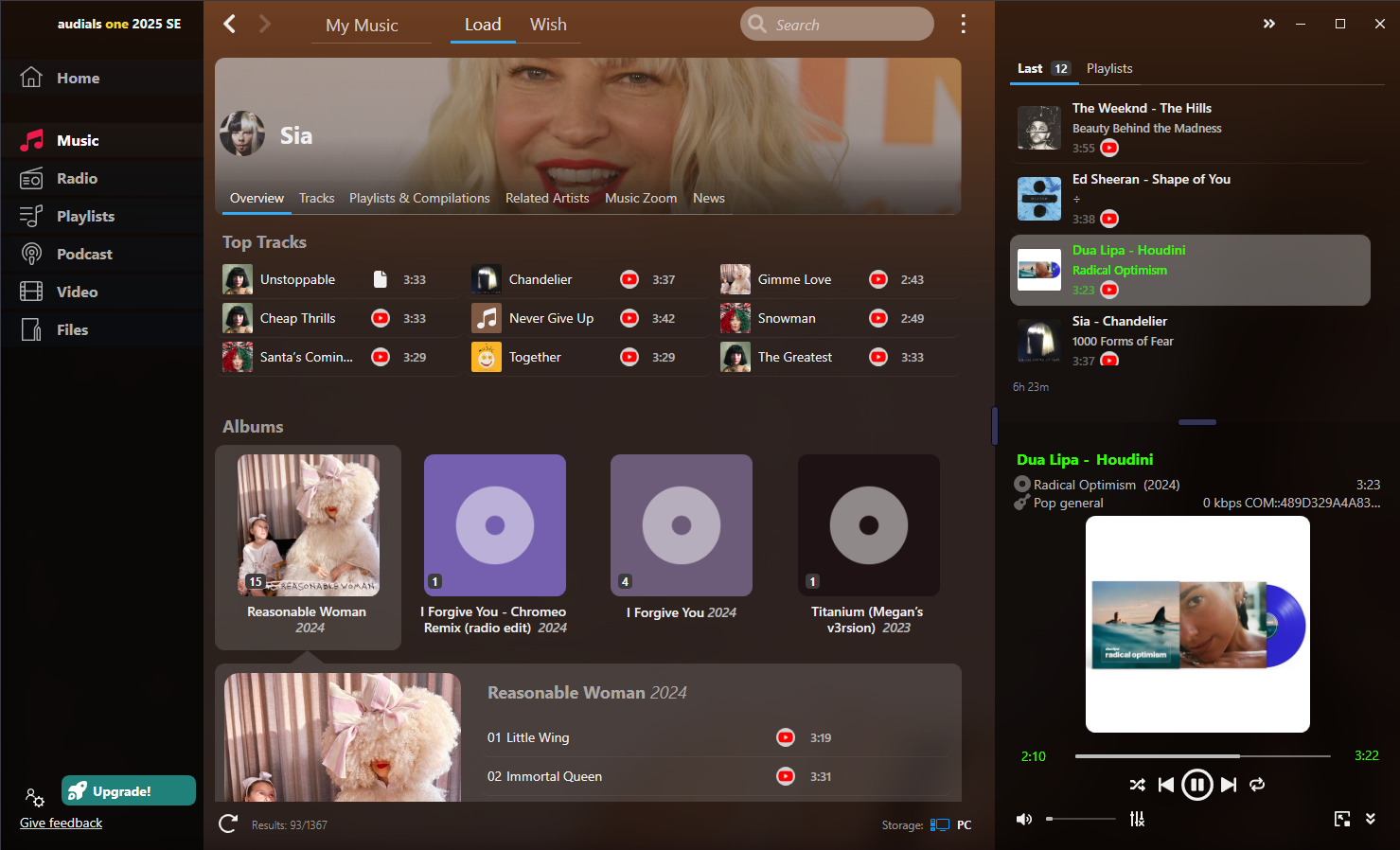Open the three-dot options menu
Screen dimensions: 1400x850
(x=963, y=24)
